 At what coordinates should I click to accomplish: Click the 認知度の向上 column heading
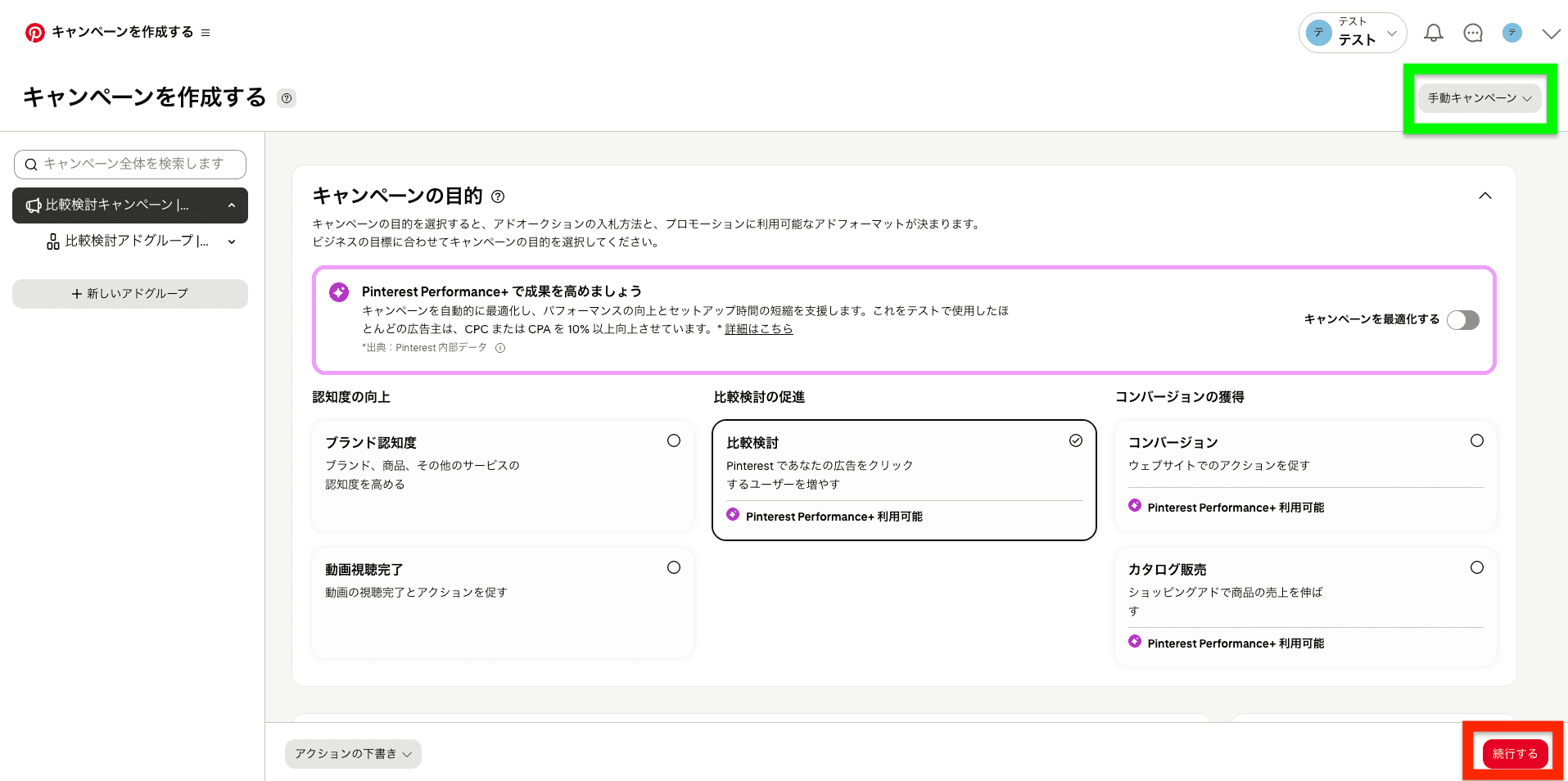tap(351, 397)
